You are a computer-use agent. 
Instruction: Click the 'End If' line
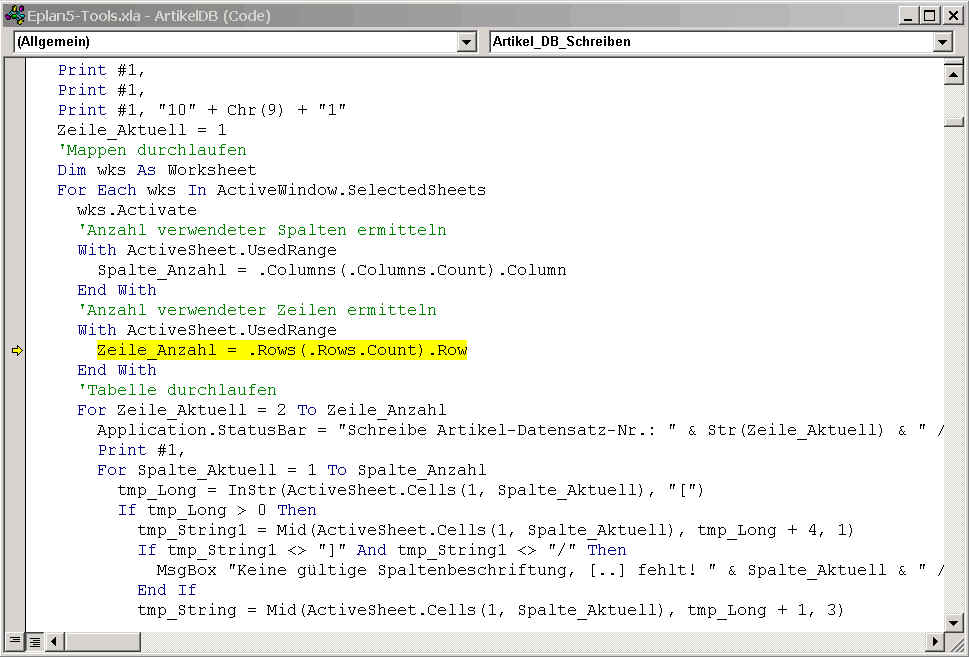167,590
